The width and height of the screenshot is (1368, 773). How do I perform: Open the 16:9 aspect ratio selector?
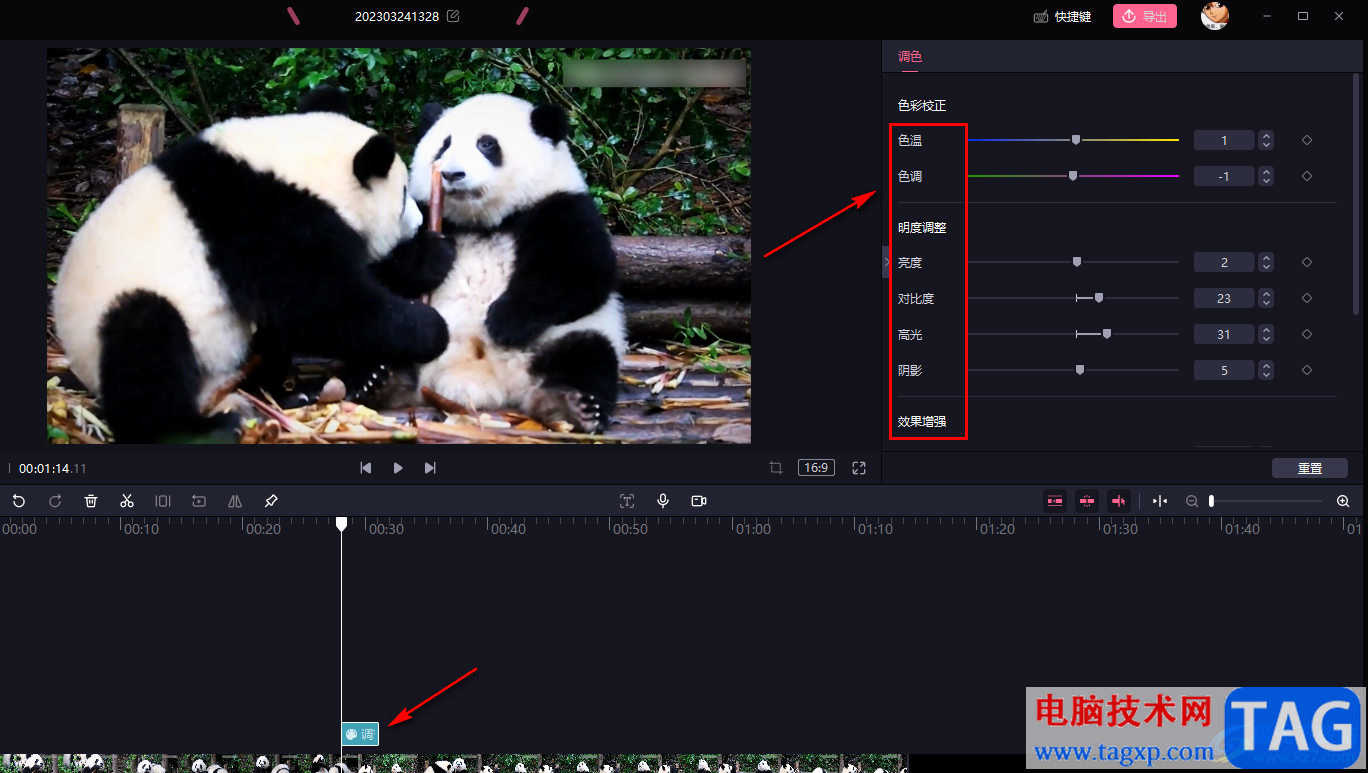coord(817,468)
